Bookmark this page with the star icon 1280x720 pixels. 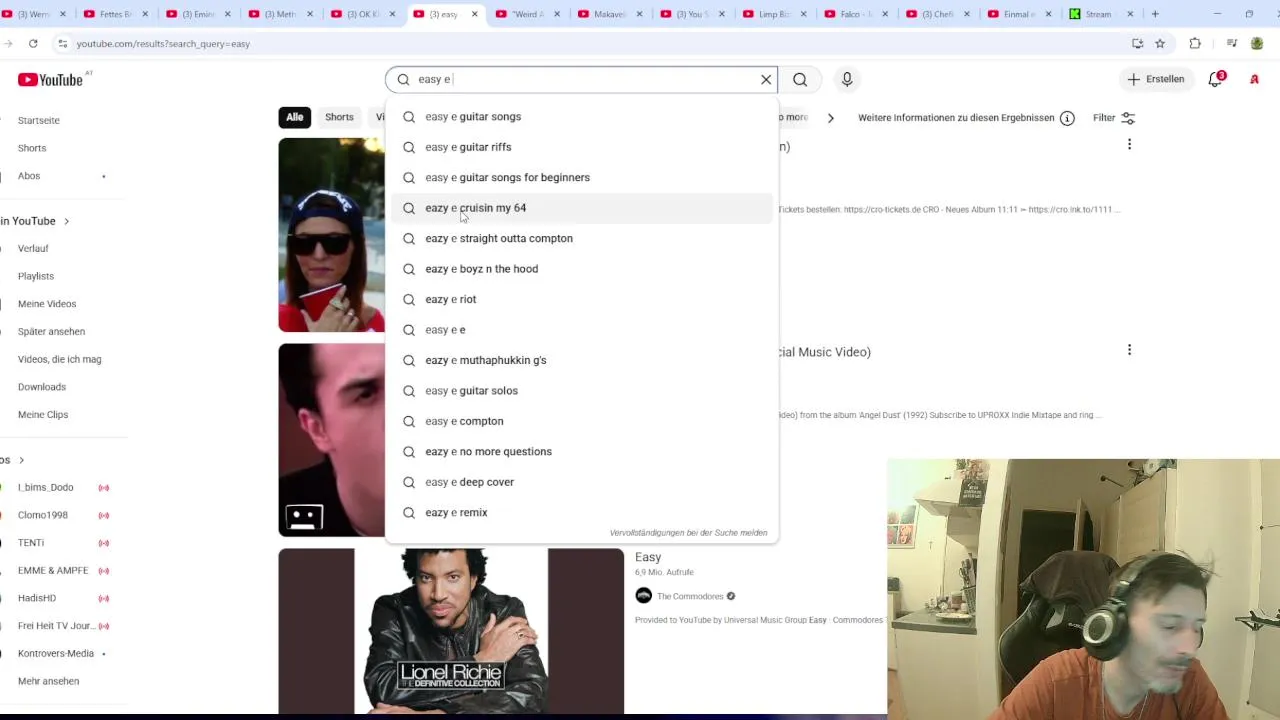point(1160,44)
